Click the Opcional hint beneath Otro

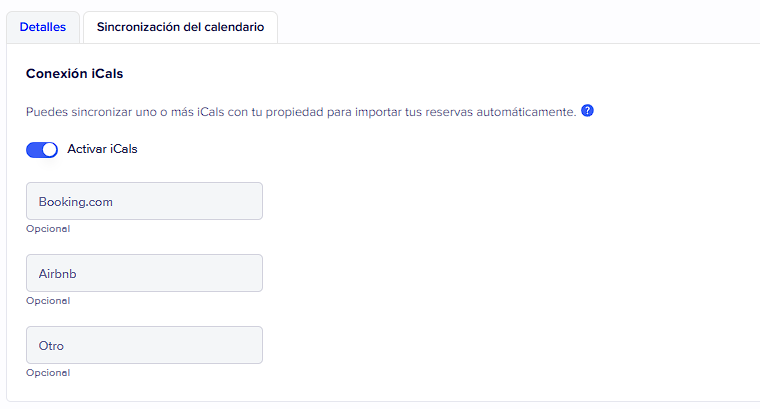click(48, 373)
